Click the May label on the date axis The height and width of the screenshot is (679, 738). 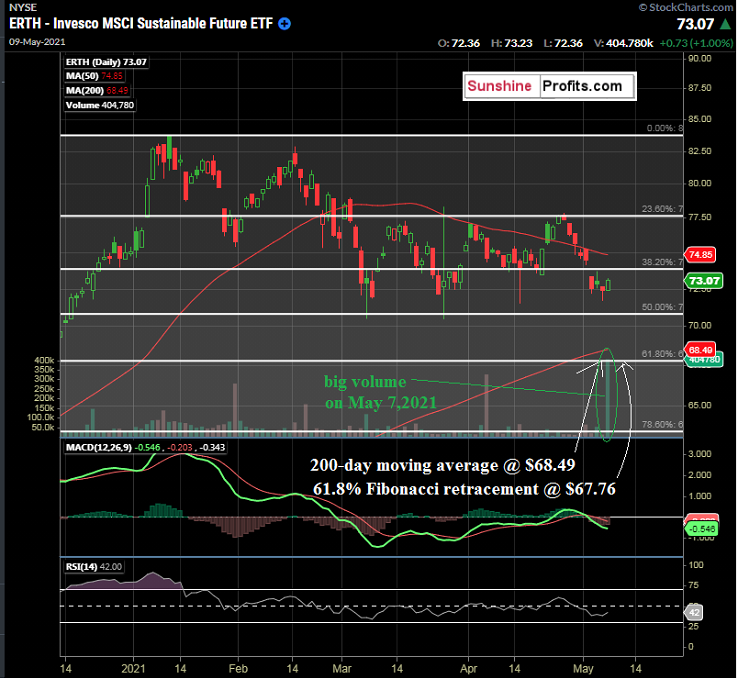(583, 669)
